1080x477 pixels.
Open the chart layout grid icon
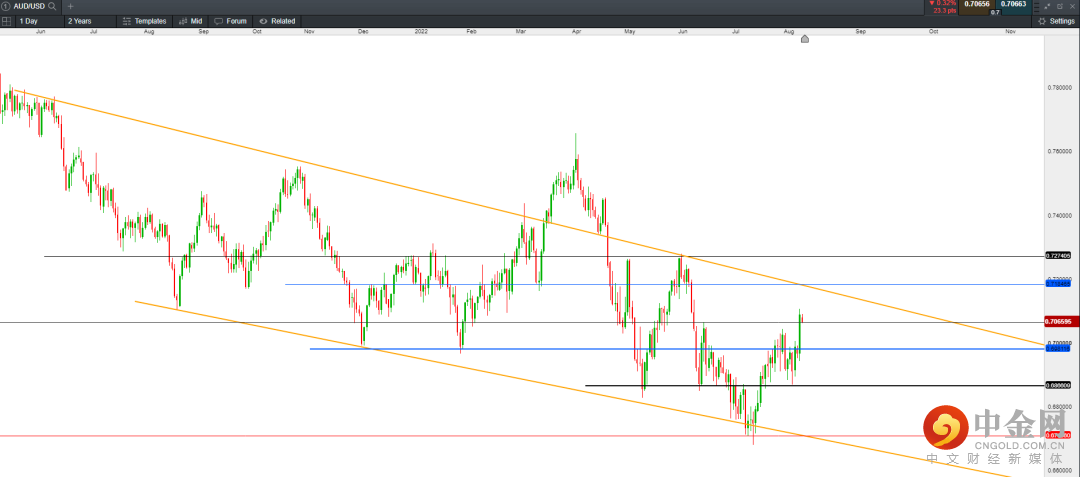[6, 21]
